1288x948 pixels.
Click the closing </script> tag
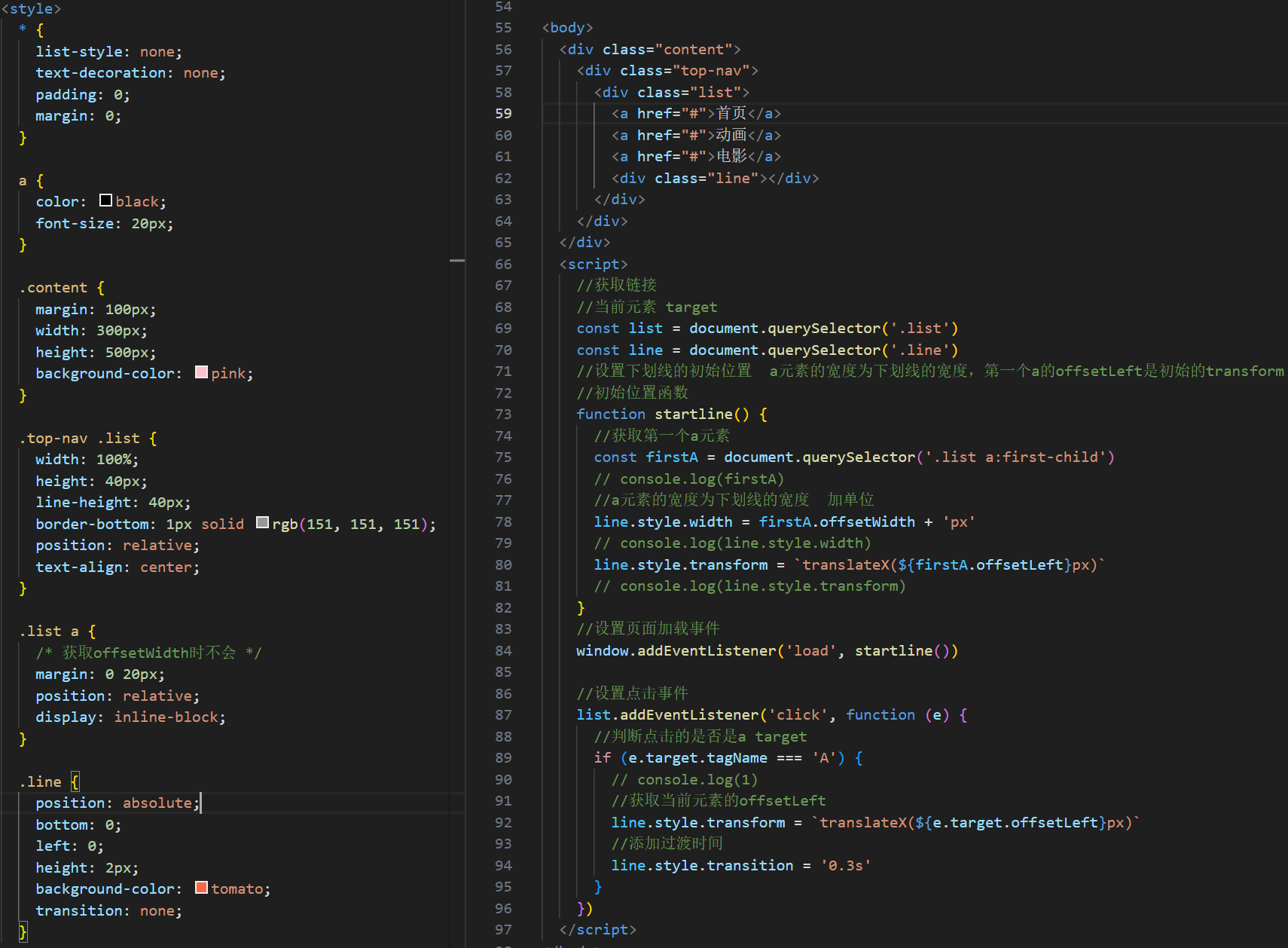click(598, 930)
